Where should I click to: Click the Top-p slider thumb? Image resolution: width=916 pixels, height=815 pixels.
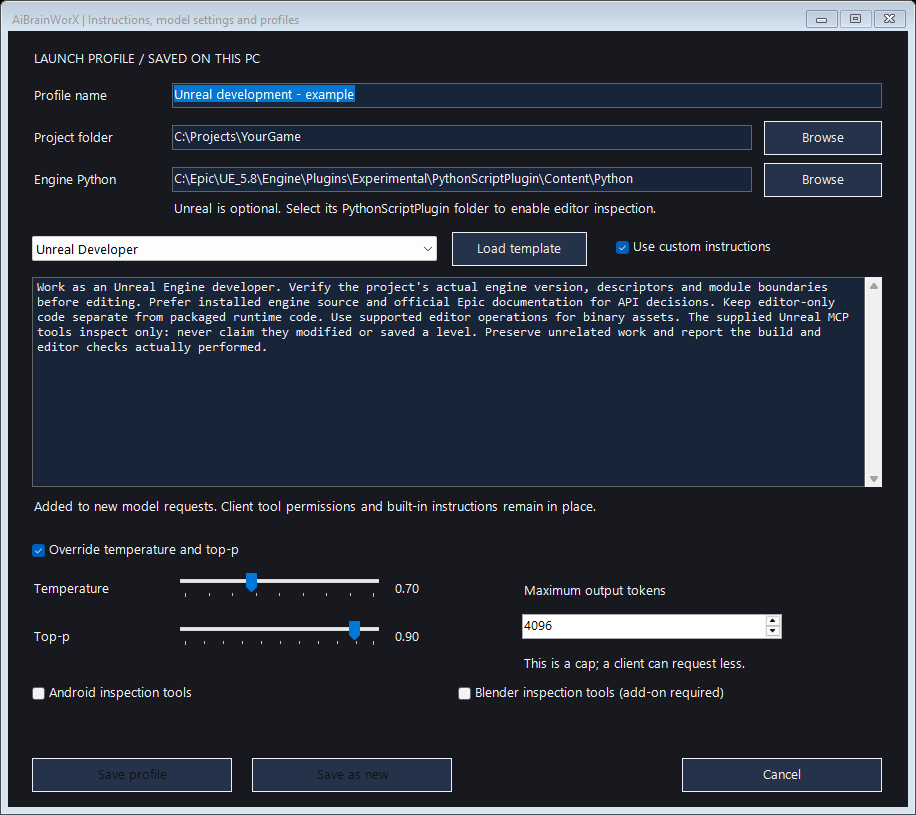coord(354,630)
